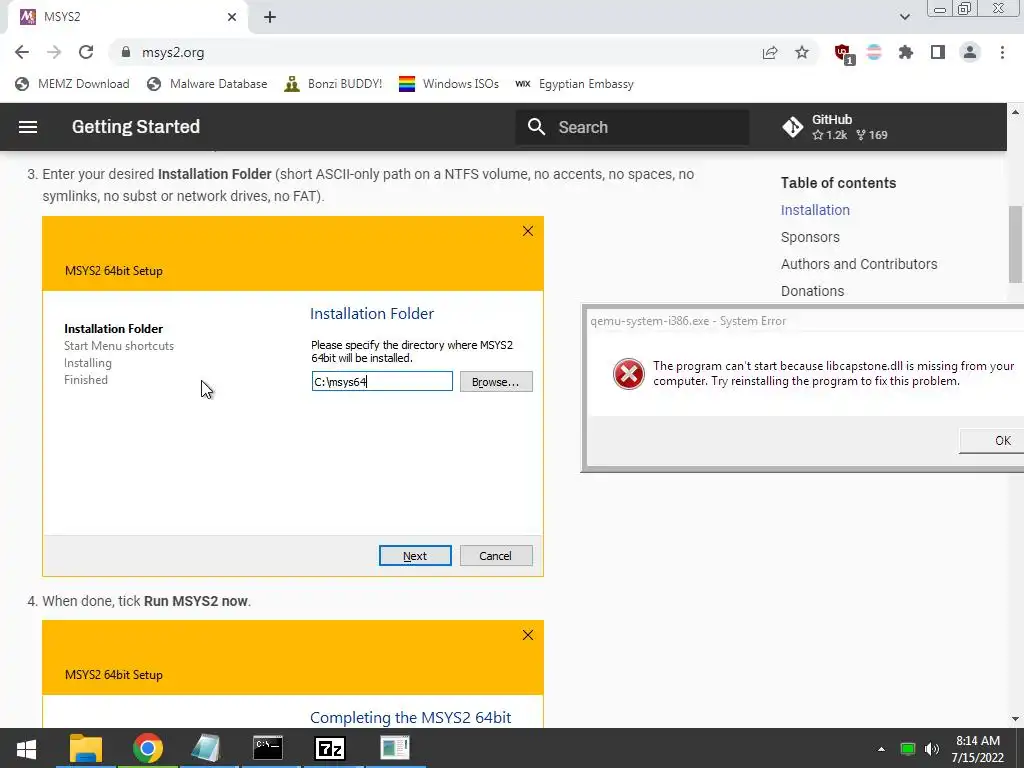Open MEMZ Download bookmark

[x=72, y=84]
